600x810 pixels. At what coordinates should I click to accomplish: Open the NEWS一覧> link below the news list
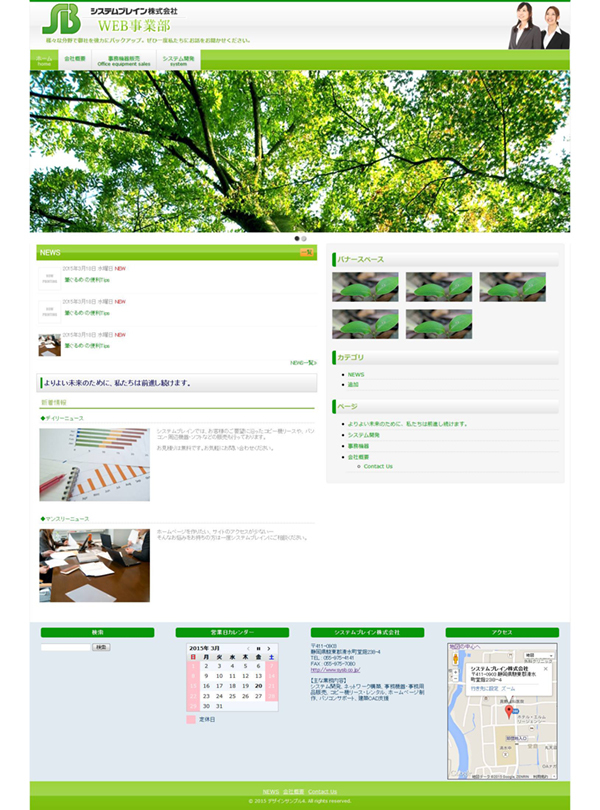pyautogui.click(x=303, y=363)
